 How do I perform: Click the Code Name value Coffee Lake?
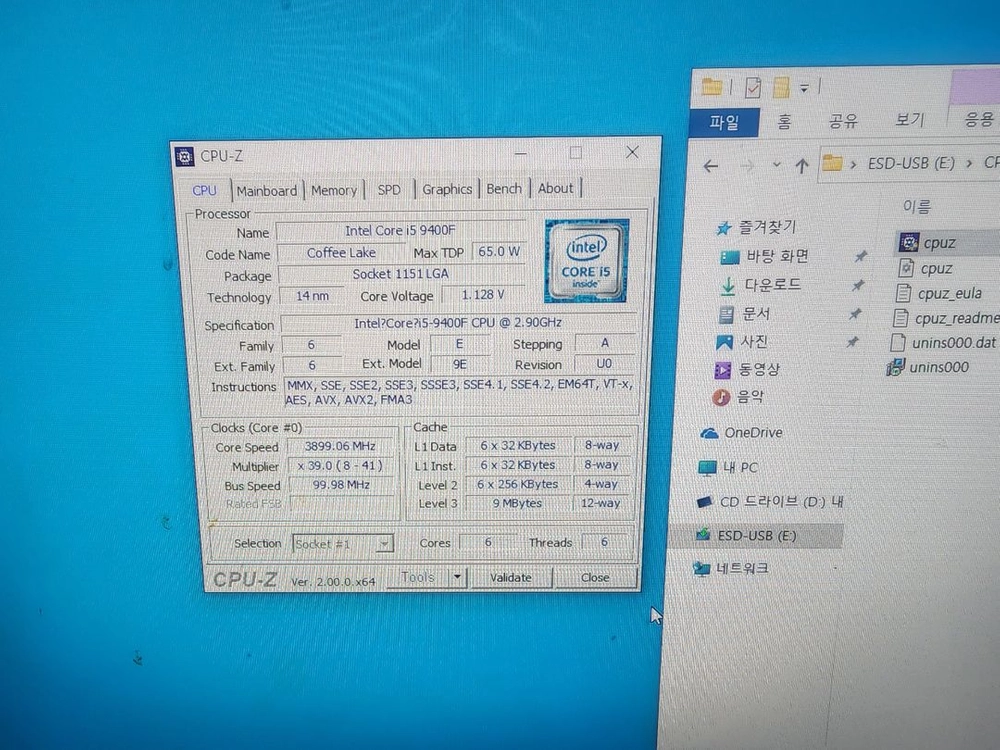pos(341,253)
